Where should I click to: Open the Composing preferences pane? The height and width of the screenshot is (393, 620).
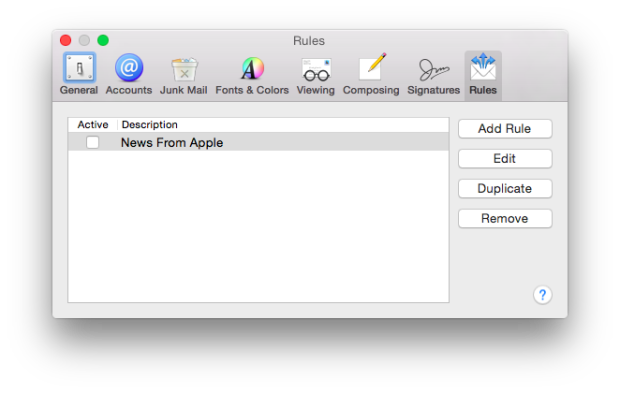(371, 74)
